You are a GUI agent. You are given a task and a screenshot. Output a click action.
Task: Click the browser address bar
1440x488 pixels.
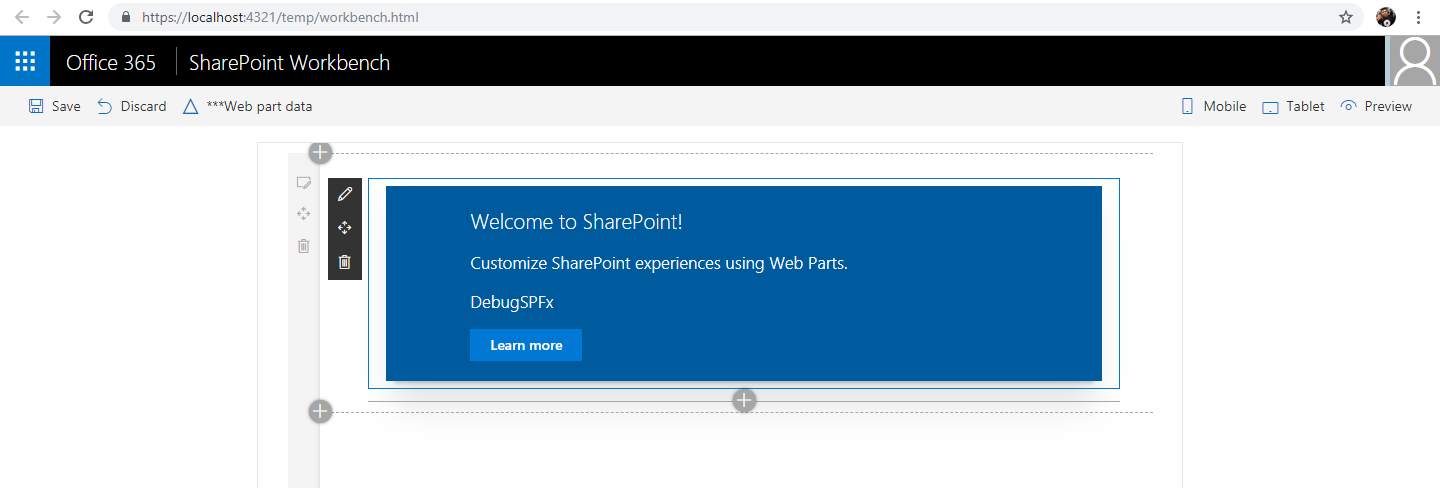700,17
